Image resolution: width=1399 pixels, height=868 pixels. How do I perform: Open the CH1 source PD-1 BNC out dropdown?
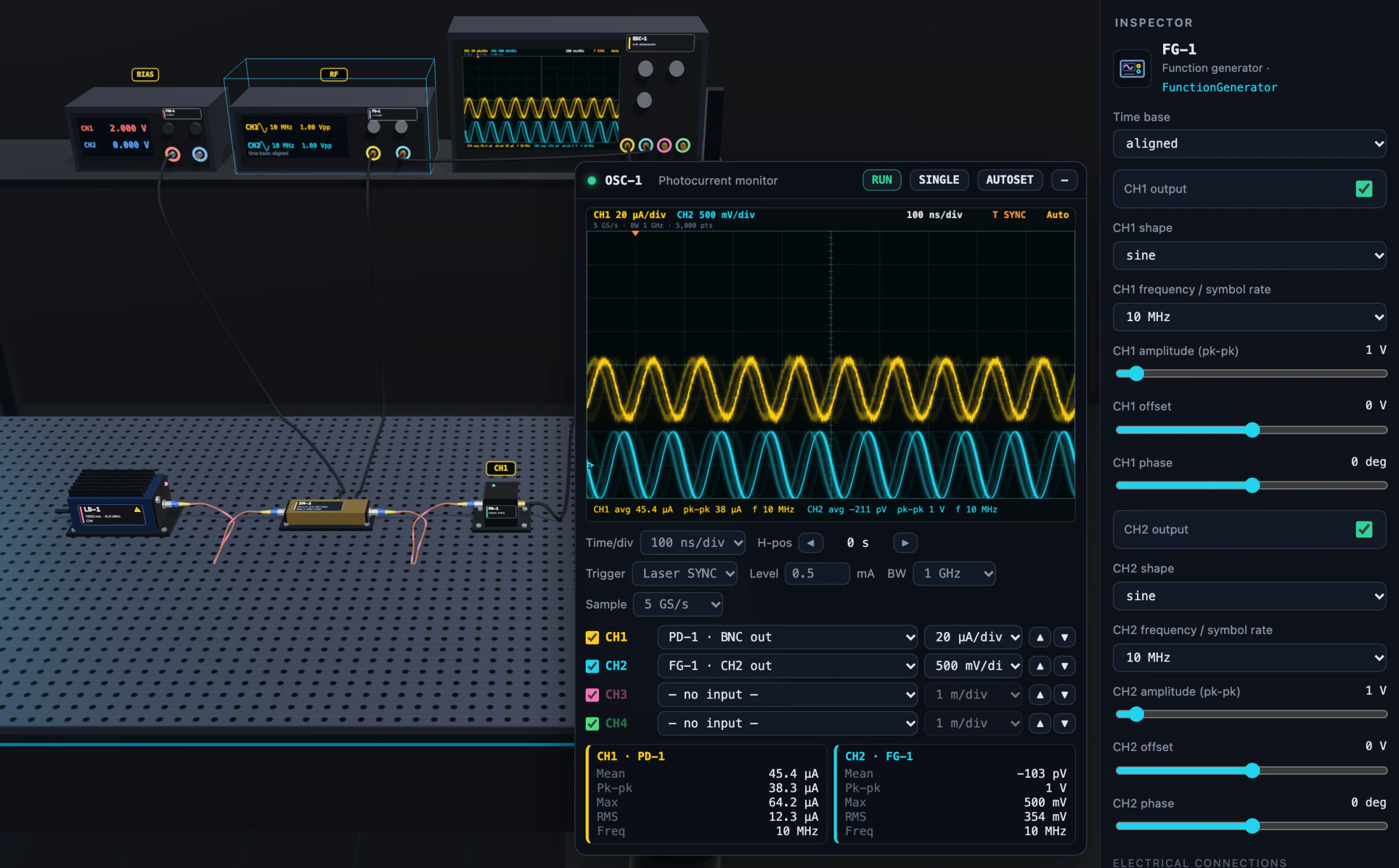(787, 637)
